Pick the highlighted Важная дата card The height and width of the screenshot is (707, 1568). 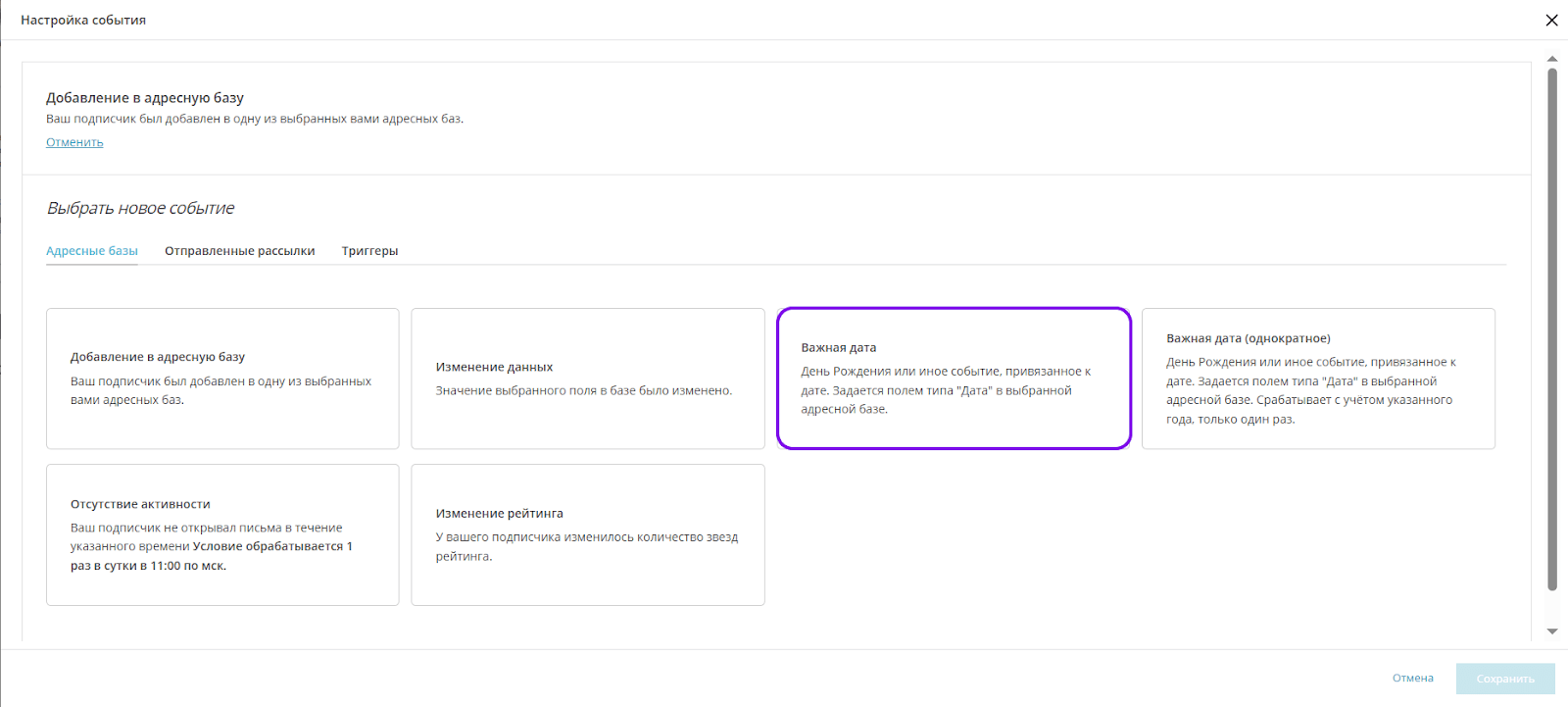(x=954, y=379)
